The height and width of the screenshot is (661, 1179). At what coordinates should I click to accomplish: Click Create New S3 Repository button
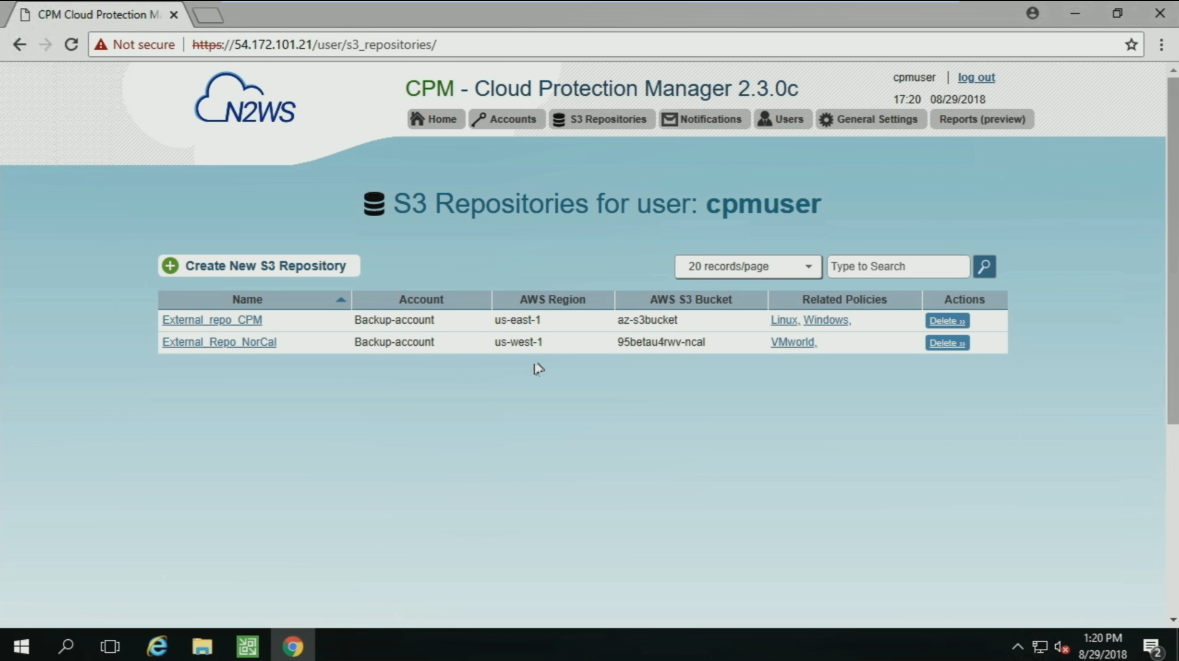[x=259, y=265]
